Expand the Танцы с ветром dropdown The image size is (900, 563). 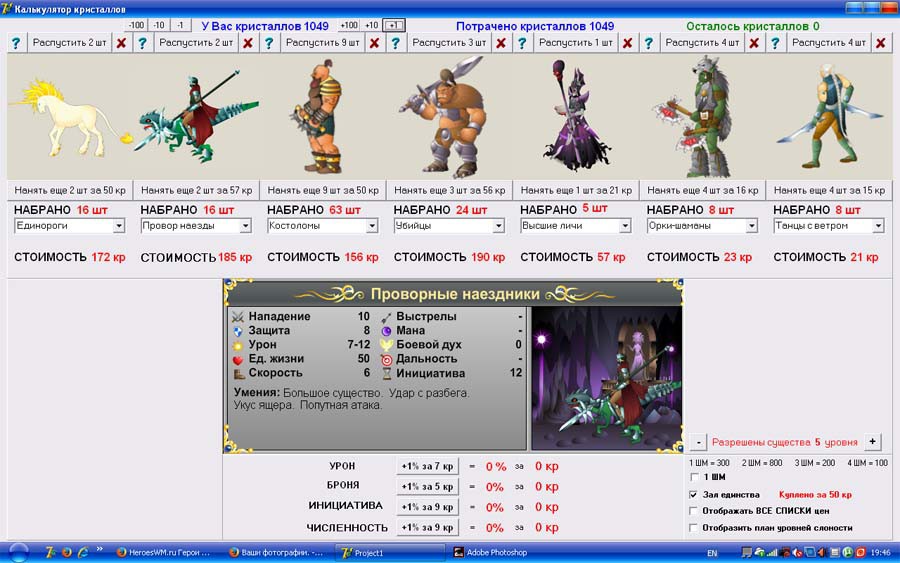(x=878, y=226)
